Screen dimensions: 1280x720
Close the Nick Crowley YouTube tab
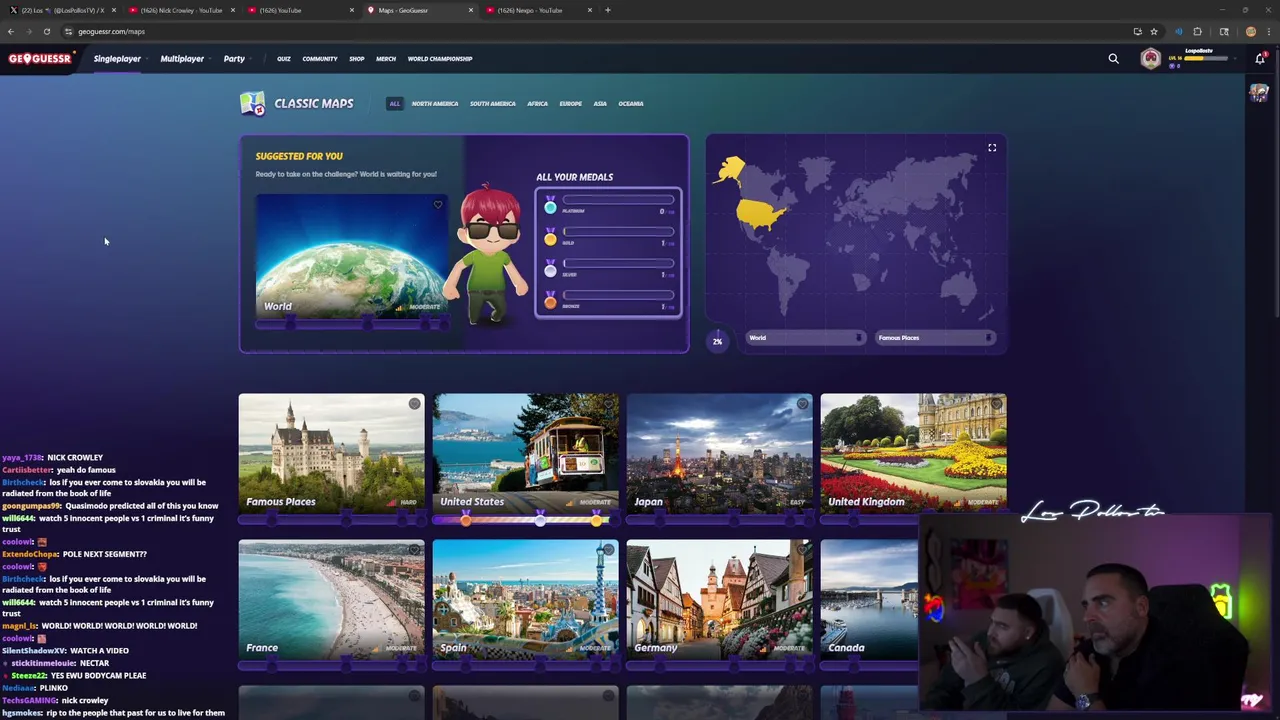233,10
